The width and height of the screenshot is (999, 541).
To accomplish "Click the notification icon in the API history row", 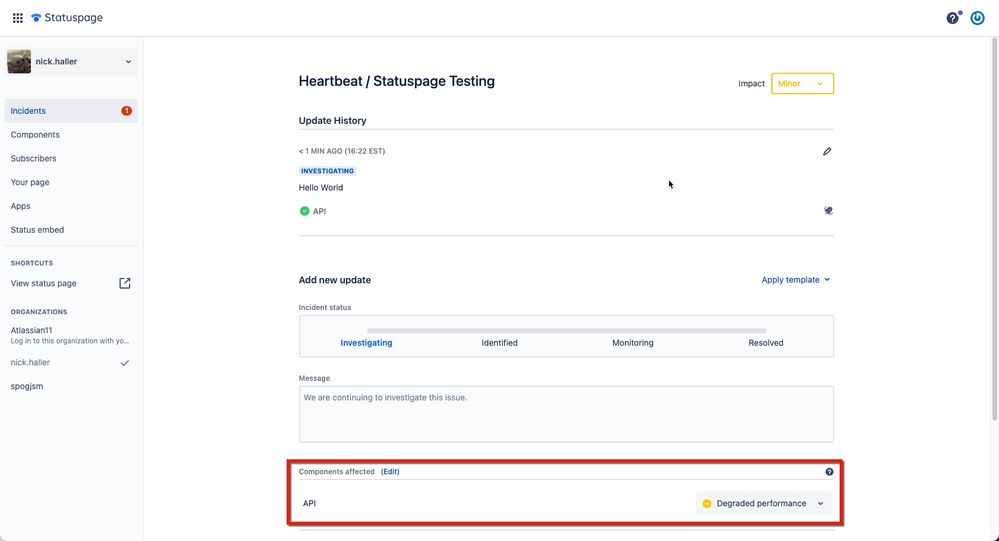I will [x=828, y=210].
